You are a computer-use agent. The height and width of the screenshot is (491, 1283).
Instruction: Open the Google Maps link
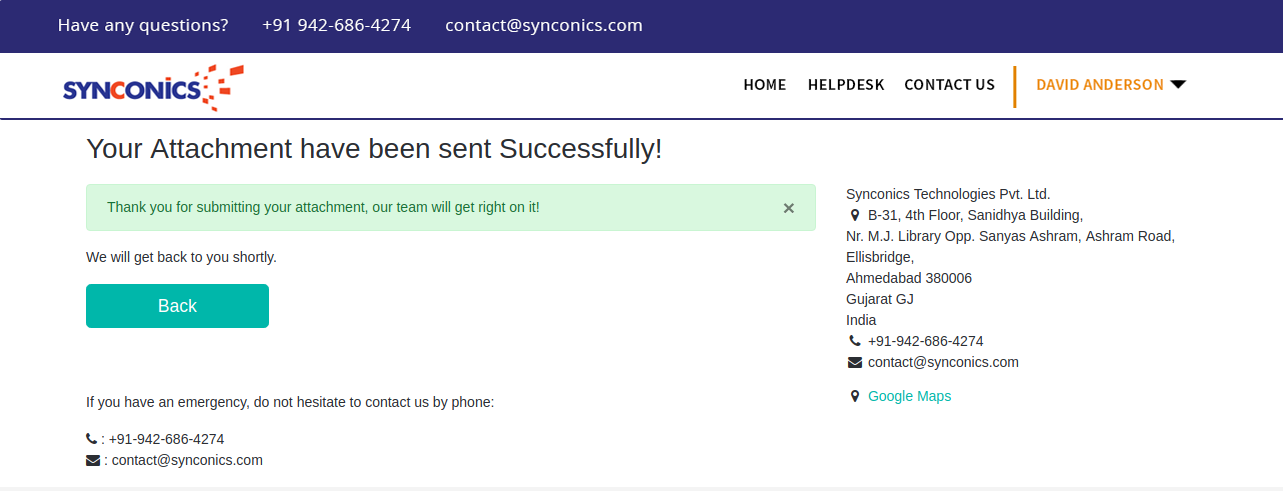click(x=909, y=396)
